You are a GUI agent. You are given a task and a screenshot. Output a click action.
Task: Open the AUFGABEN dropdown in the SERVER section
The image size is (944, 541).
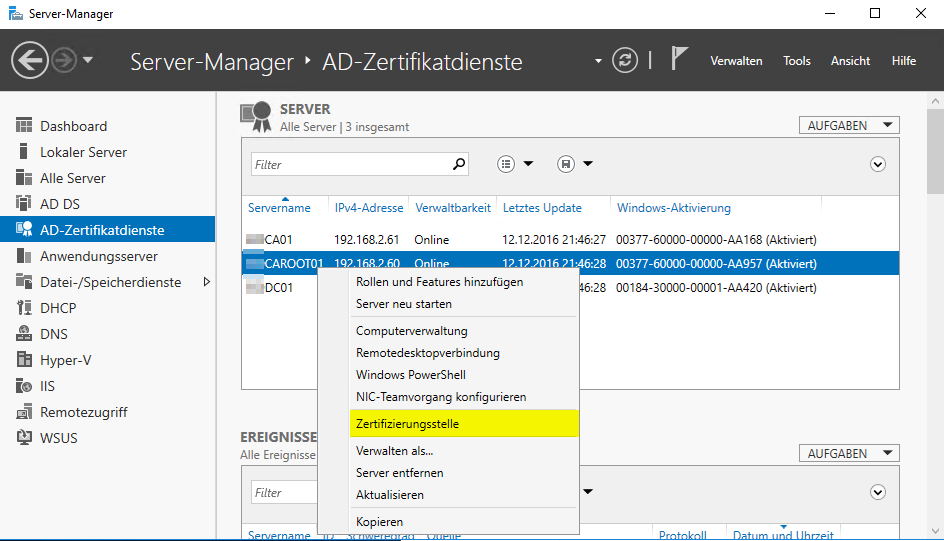[849, 125]
